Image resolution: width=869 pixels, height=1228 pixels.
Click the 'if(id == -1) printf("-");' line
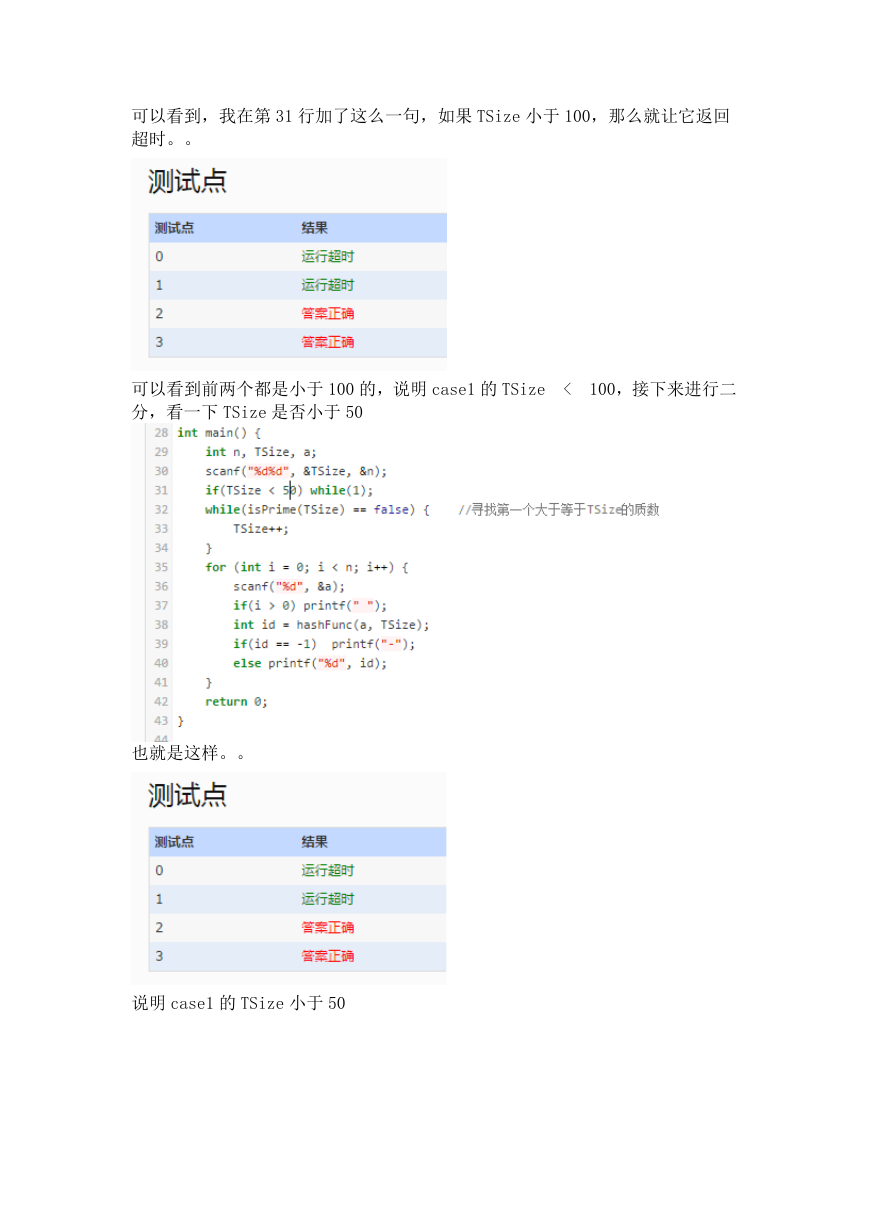point(324,643)
